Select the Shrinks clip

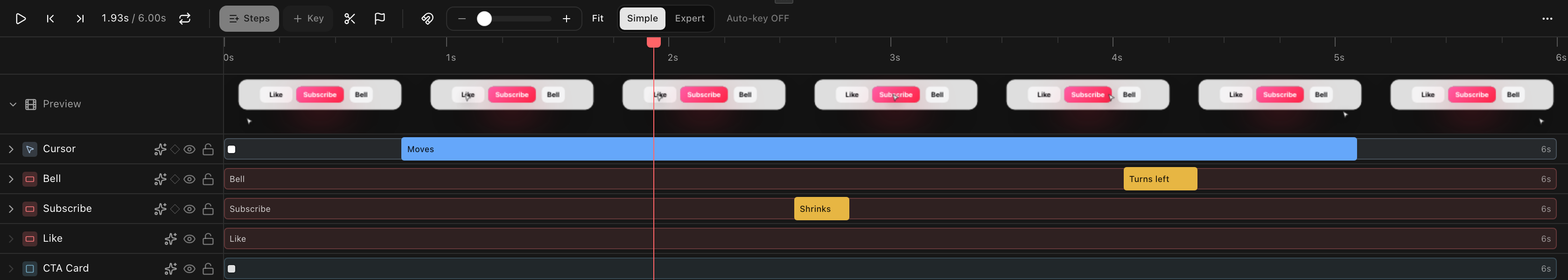click(x=821, y=209)
